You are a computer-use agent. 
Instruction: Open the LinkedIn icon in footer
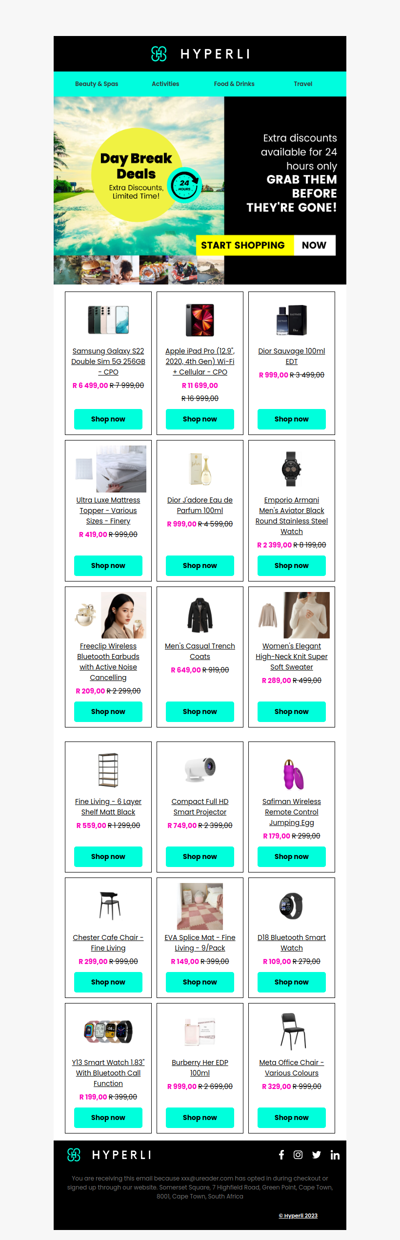pyautogui.click(x=335, y=1155)
